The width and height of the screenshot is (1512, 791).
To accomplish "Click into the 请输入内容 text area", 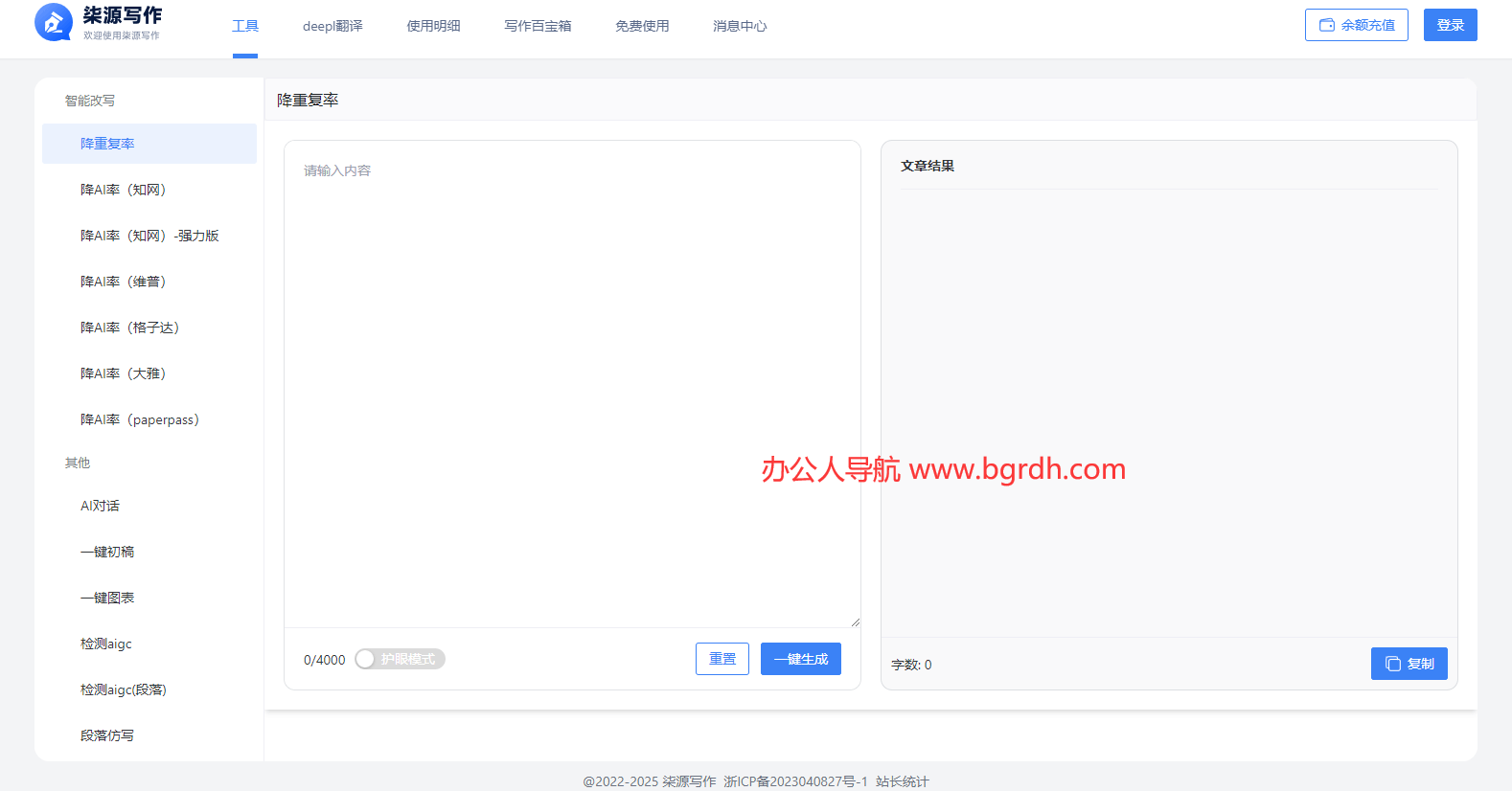I will 572,383.
